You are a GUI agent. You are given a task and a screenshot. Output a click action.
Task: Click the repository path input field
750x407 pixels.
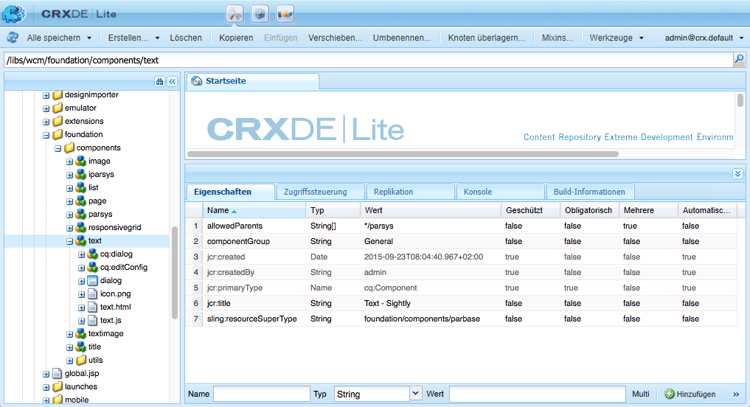pos(367,60)
